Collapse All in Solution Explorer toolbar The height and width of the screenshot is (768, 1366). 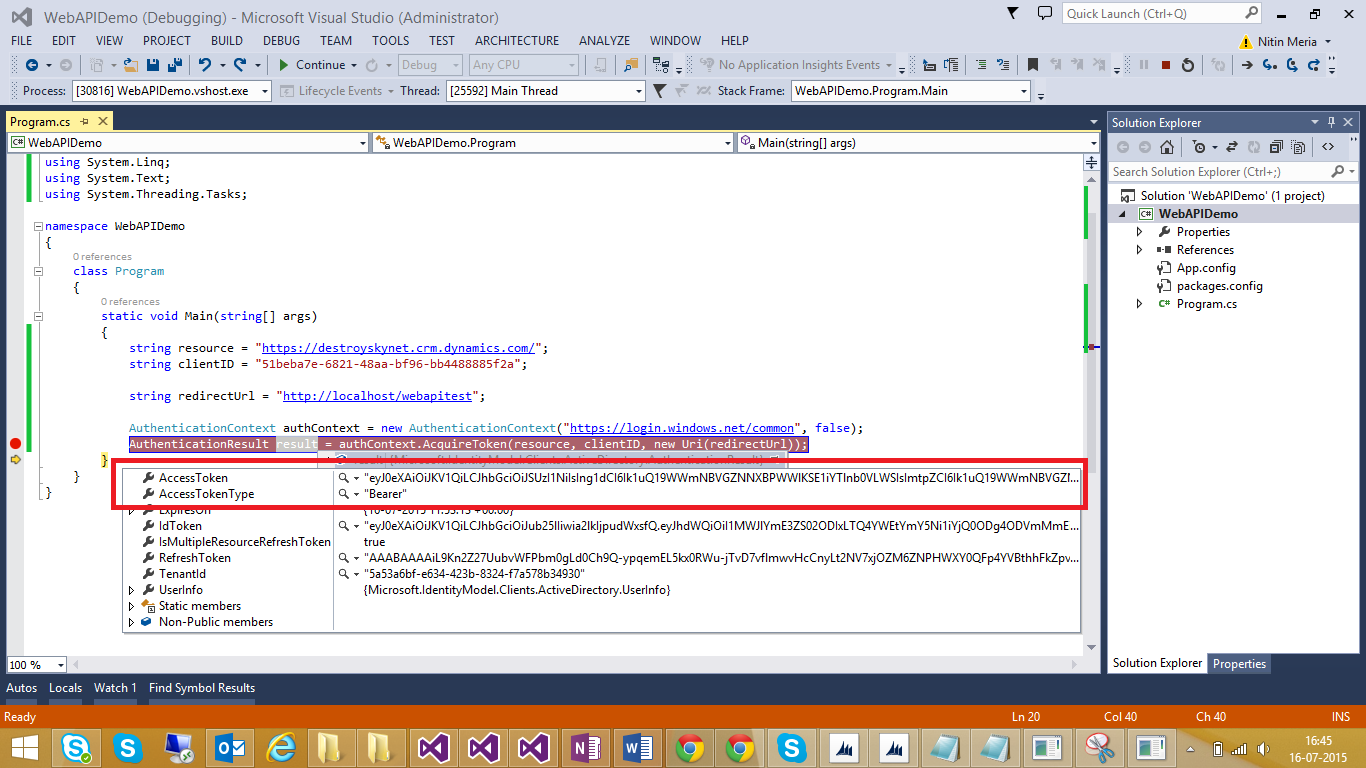(x=1276, y=147)
